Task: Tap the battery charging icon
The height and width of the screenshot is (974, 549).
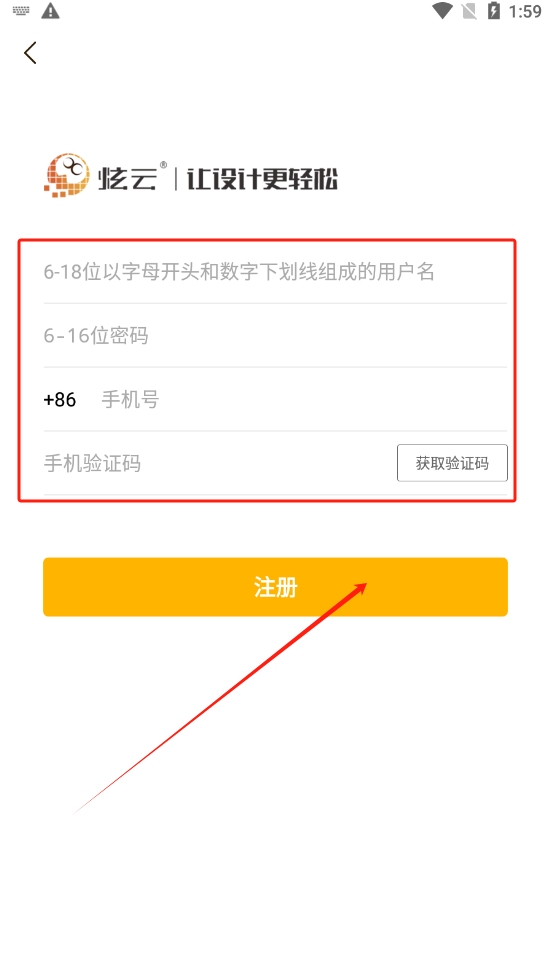Action: [x=494, y=11]
